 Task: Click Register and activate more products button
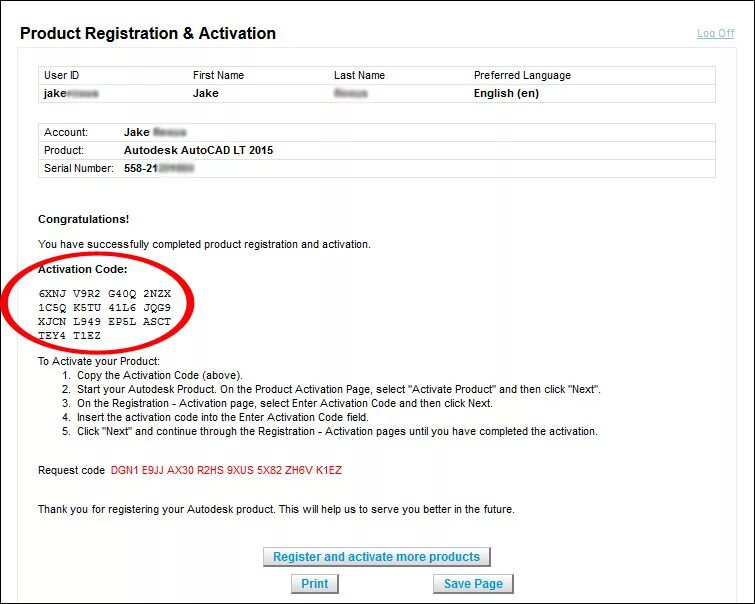(377, 557)
